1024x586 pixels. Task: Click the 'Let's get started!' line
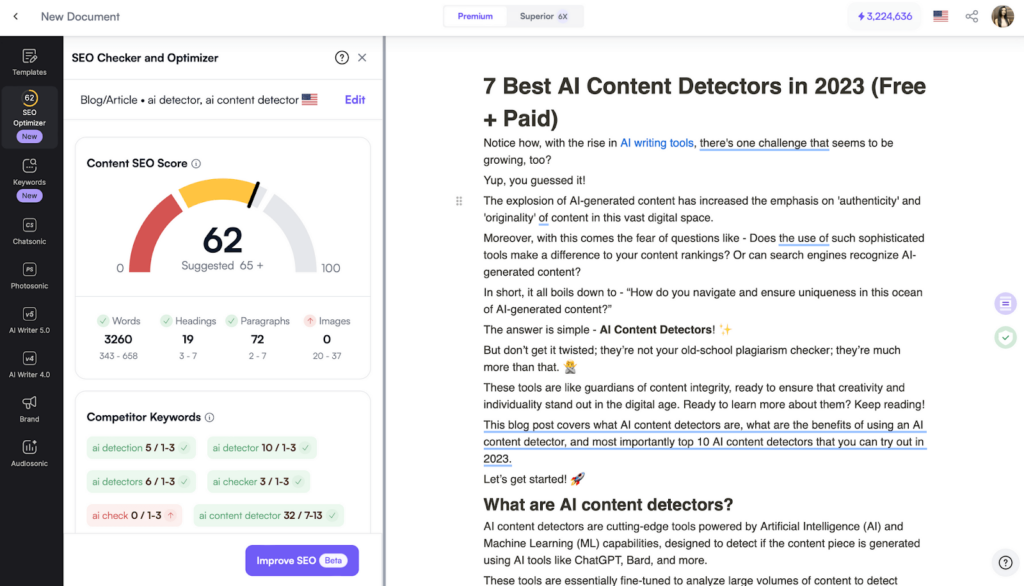(534, 480)
